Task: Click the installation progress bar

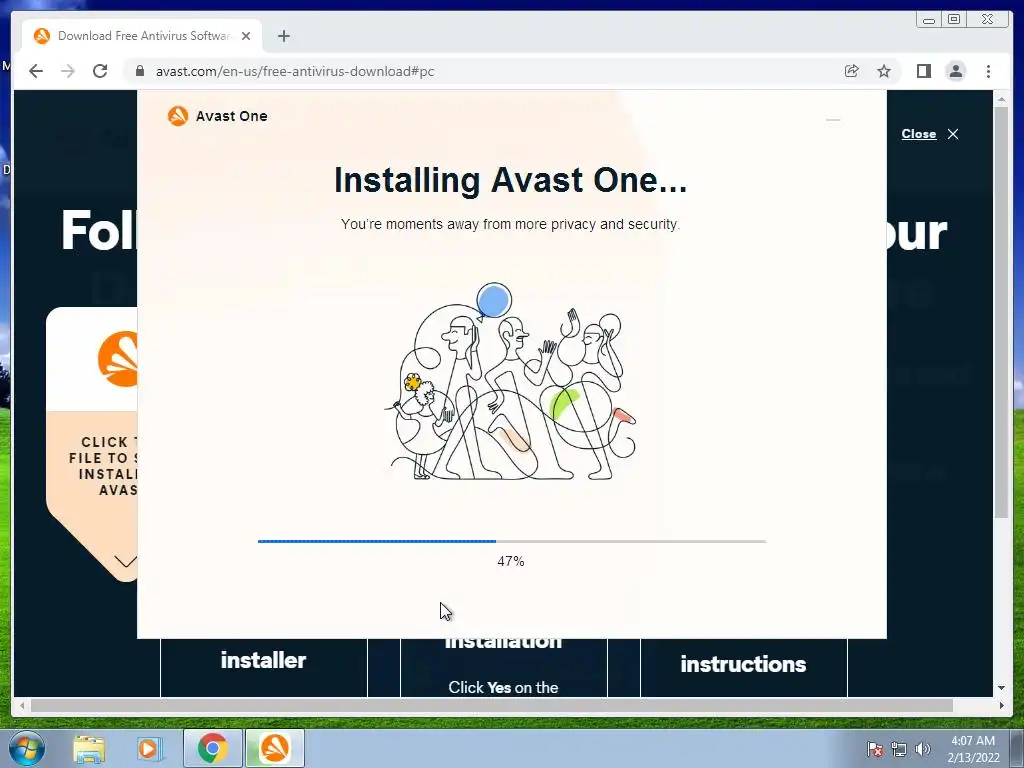Action: coord(511,541)
